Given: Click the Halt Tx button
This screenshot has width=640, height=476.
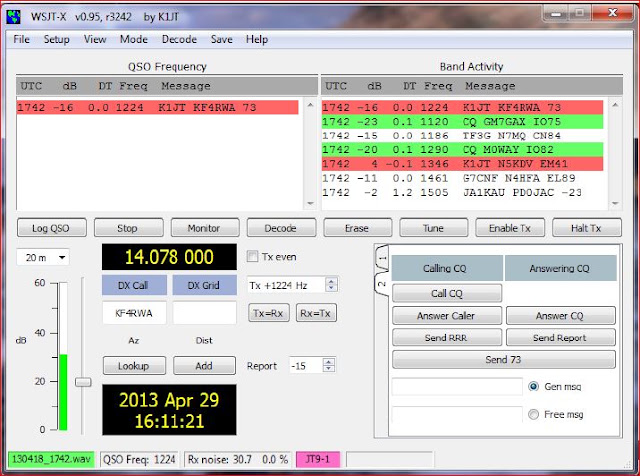Looking at the screenshot, I should tap(587, 228).
